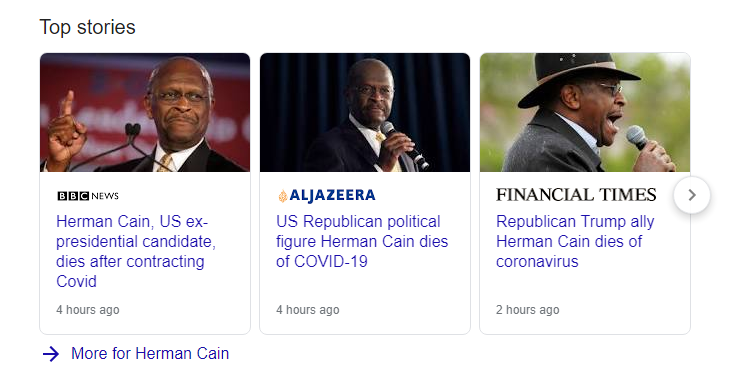This screenshot has width=729, height=390.
Task: Click BBC story thumbnail with raised finger
Action: [x=145, y=112]
